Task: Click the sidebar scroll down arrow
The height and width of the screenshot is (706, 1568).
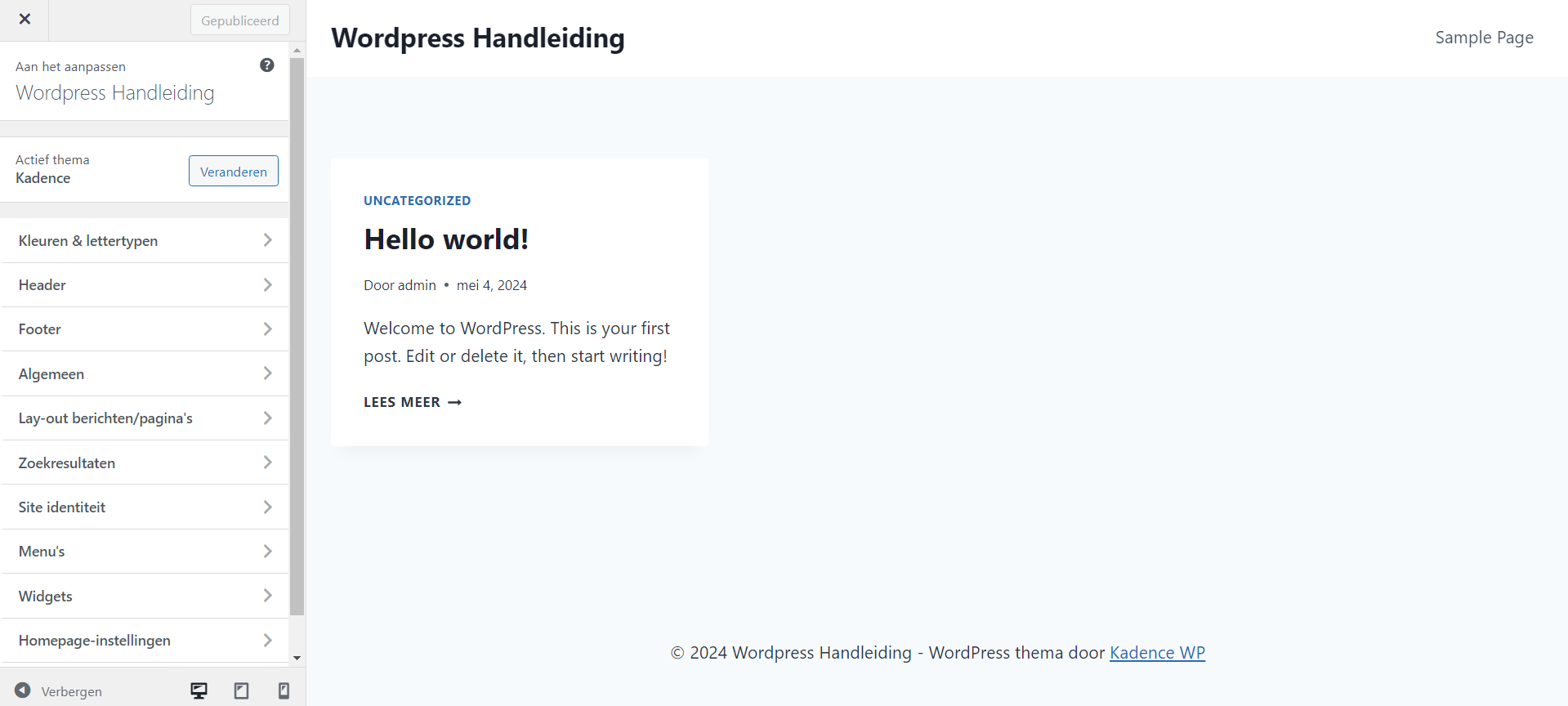Action: point(297,658)
